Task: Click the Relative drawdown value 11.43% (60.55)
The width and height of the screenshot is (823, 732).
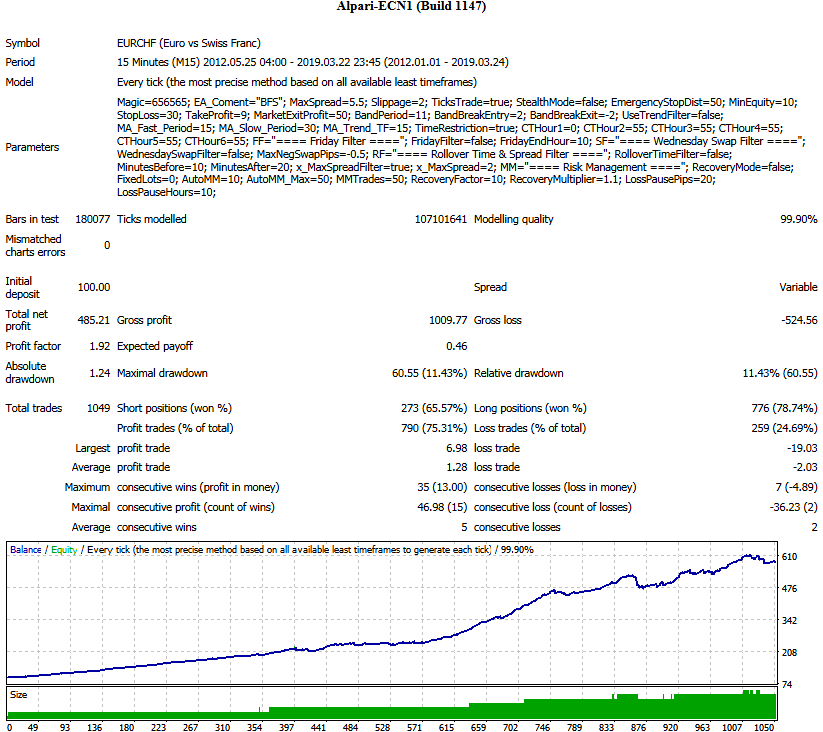Action: point(780,373)
